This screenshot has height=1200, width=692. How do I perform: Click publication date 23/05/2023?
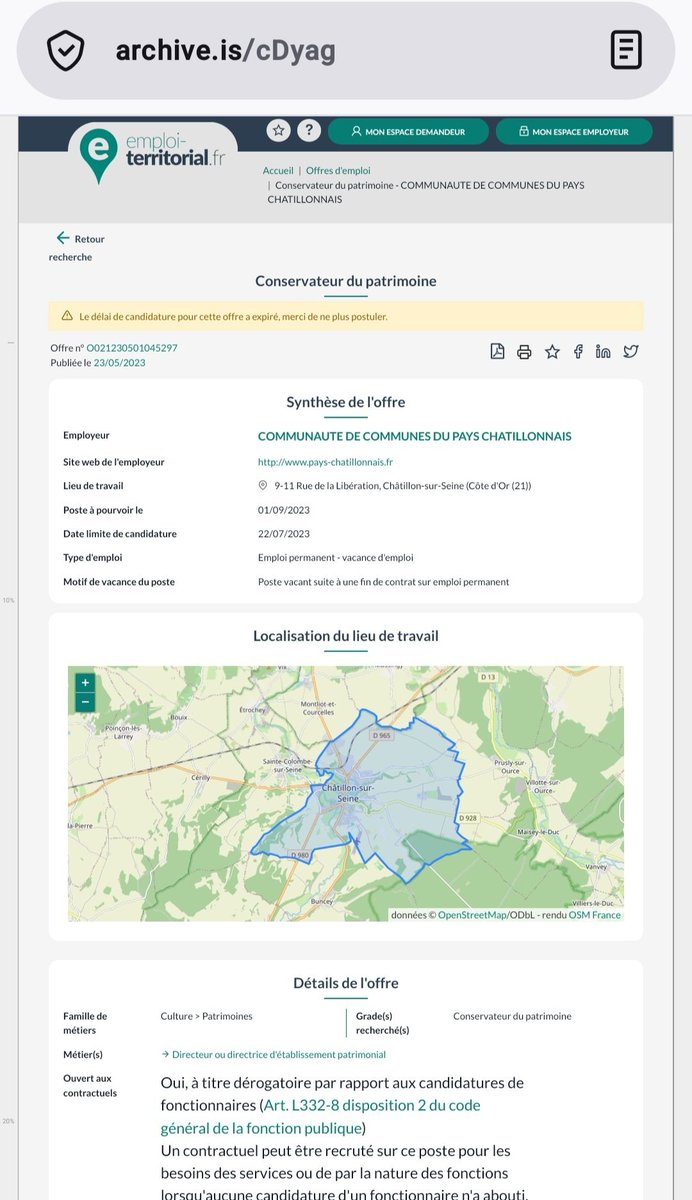coord(120,363)
